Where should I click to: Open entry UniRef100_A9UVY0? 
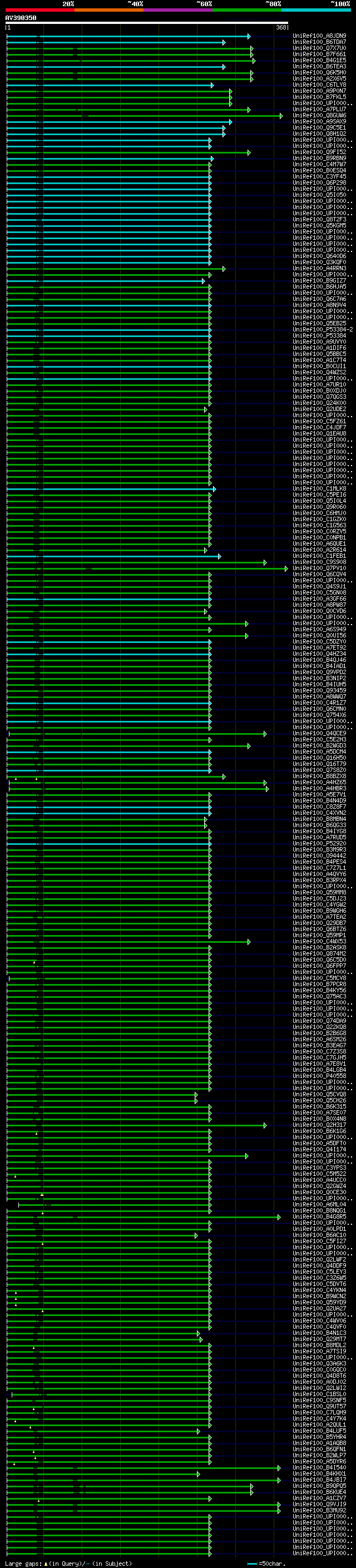coord(319,342)
